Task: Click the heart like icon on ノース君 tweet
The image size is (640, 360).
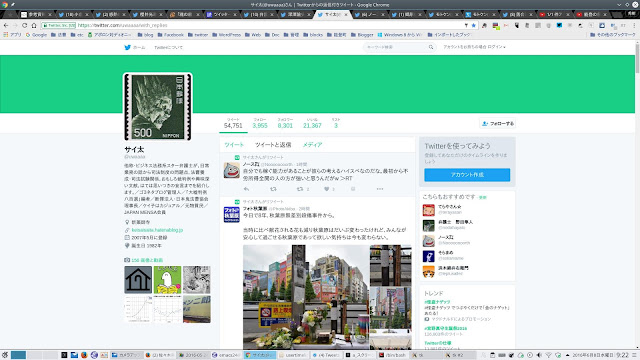Action: [x=327, y=189]
